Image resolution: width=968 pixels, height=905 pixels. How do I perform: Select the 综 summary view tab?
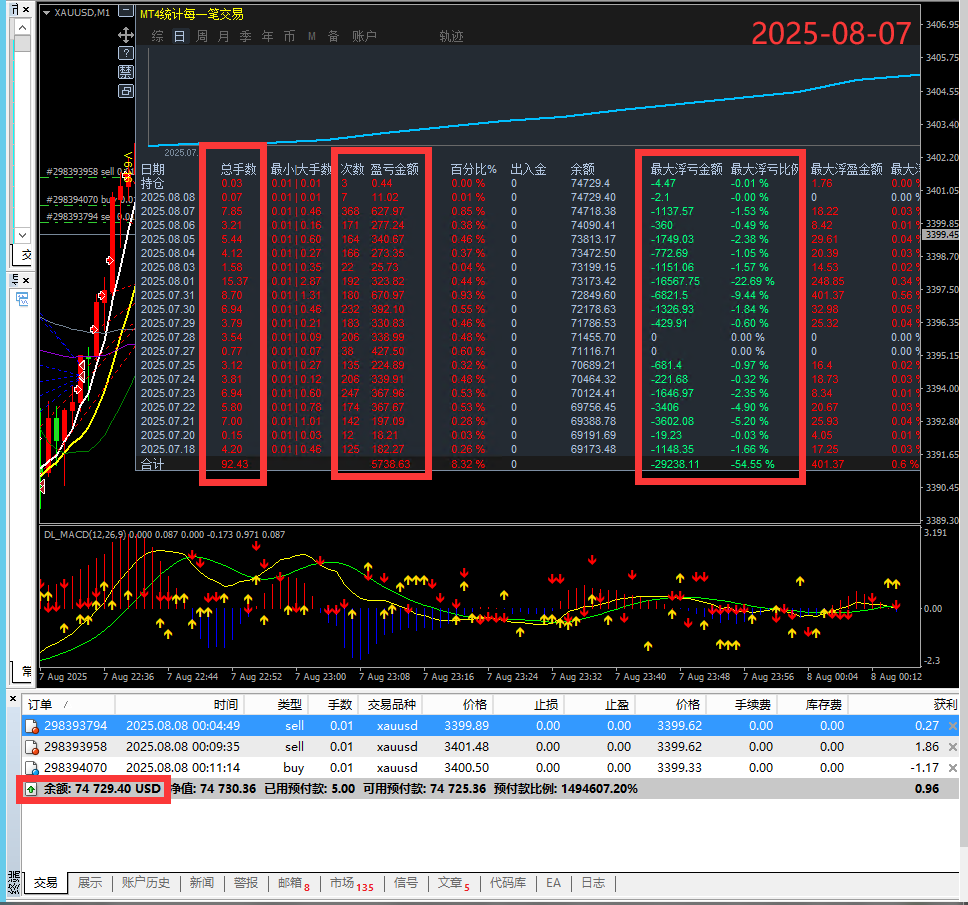157,36
